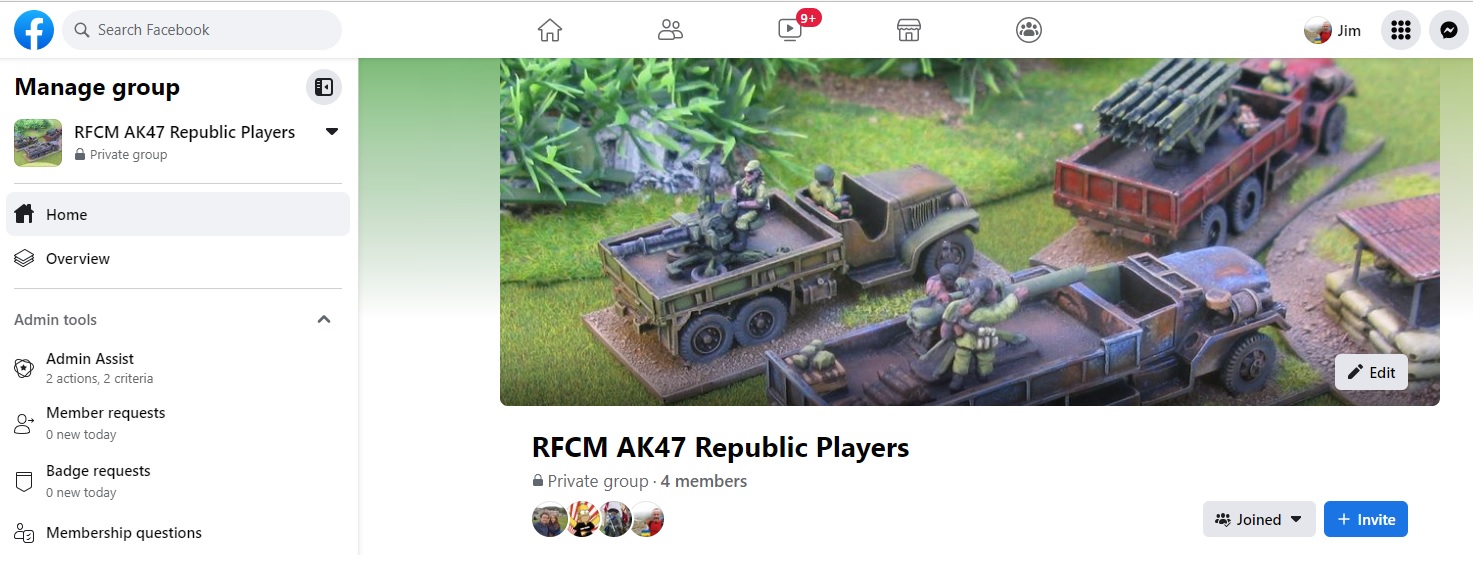1473x584 pixels.
Task: Edit the group cover photo
Action: [1371, 372]
